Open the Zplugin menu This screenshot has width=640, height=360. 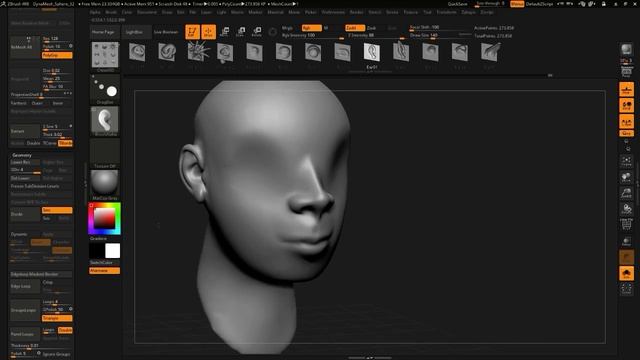tap(468, 12)
